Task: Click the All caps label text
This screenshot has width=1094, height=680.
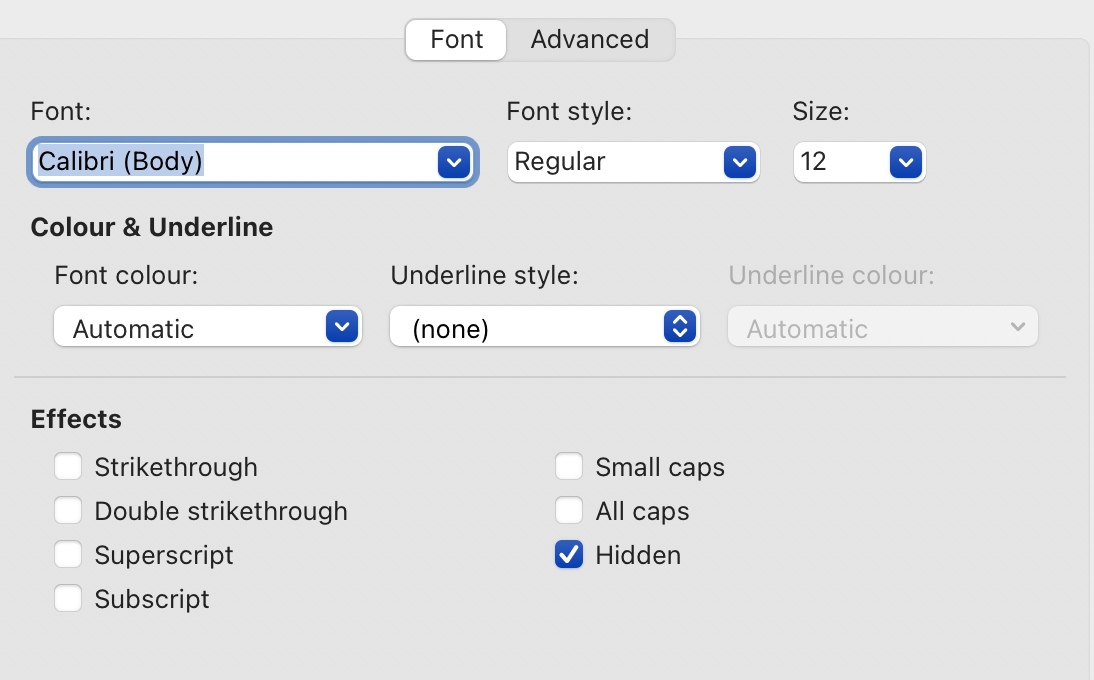Action: (x=643, y=511)
